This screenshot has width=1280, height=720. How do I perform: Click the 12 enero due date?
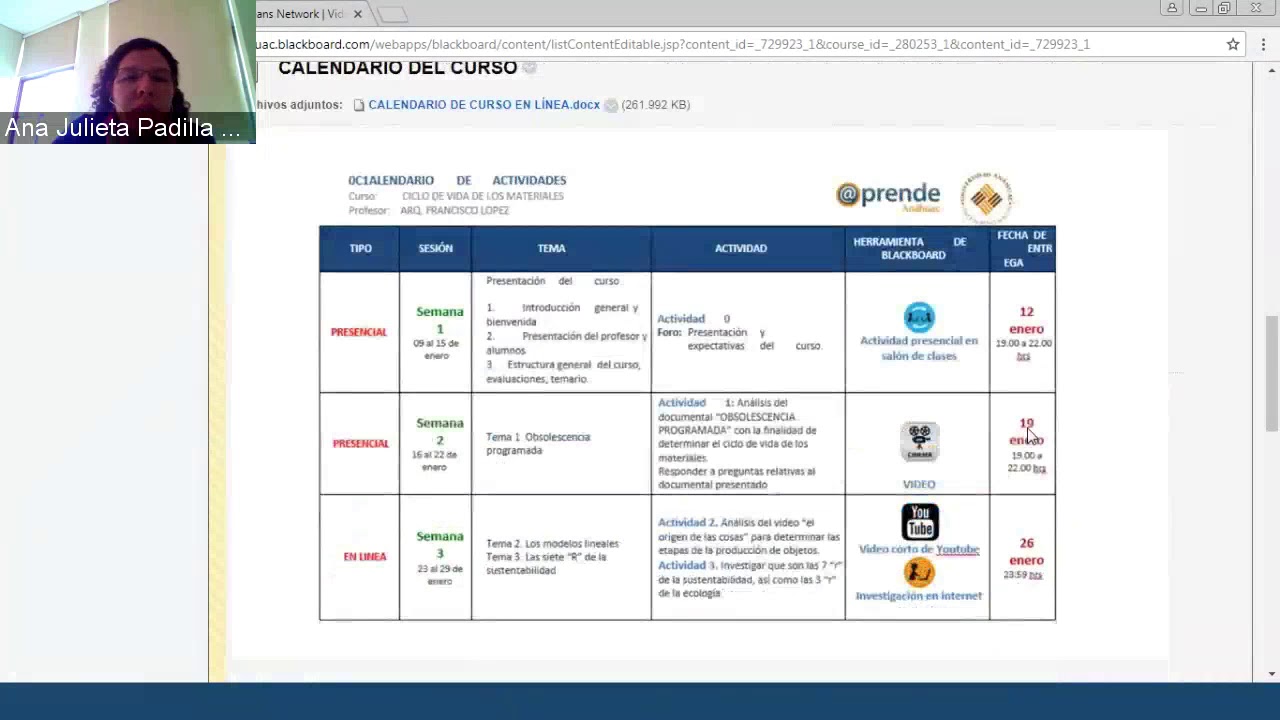point(1026,320)
